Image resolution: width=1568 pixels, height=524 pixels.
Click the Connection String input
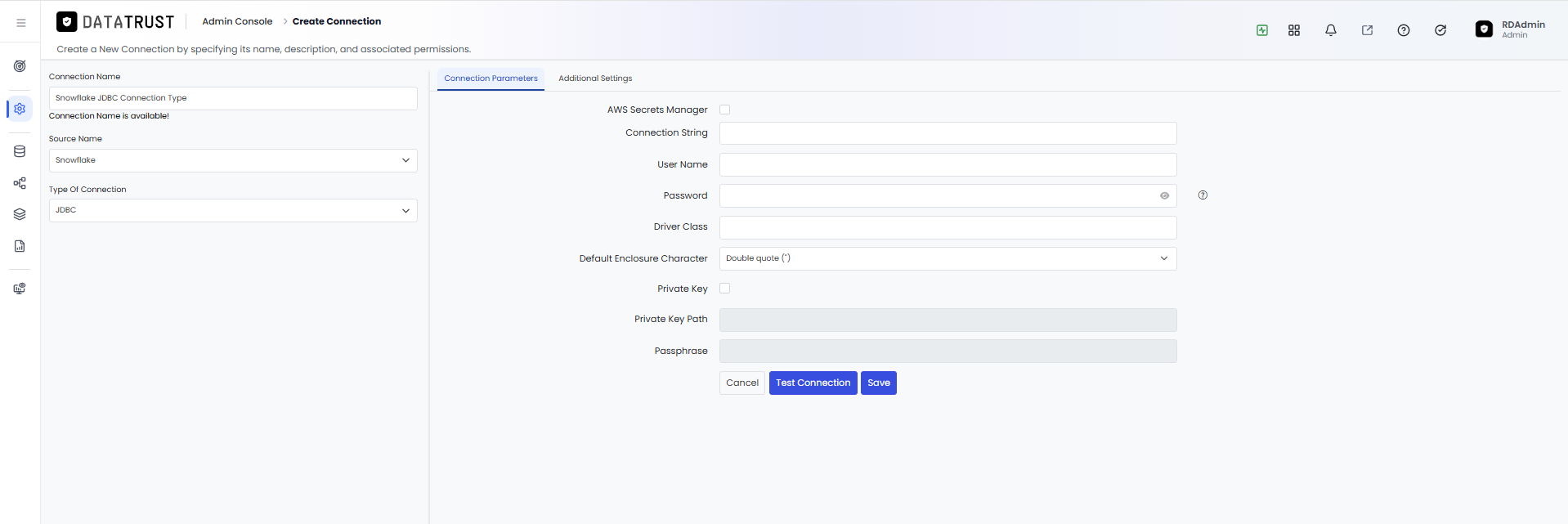(948, 133)
